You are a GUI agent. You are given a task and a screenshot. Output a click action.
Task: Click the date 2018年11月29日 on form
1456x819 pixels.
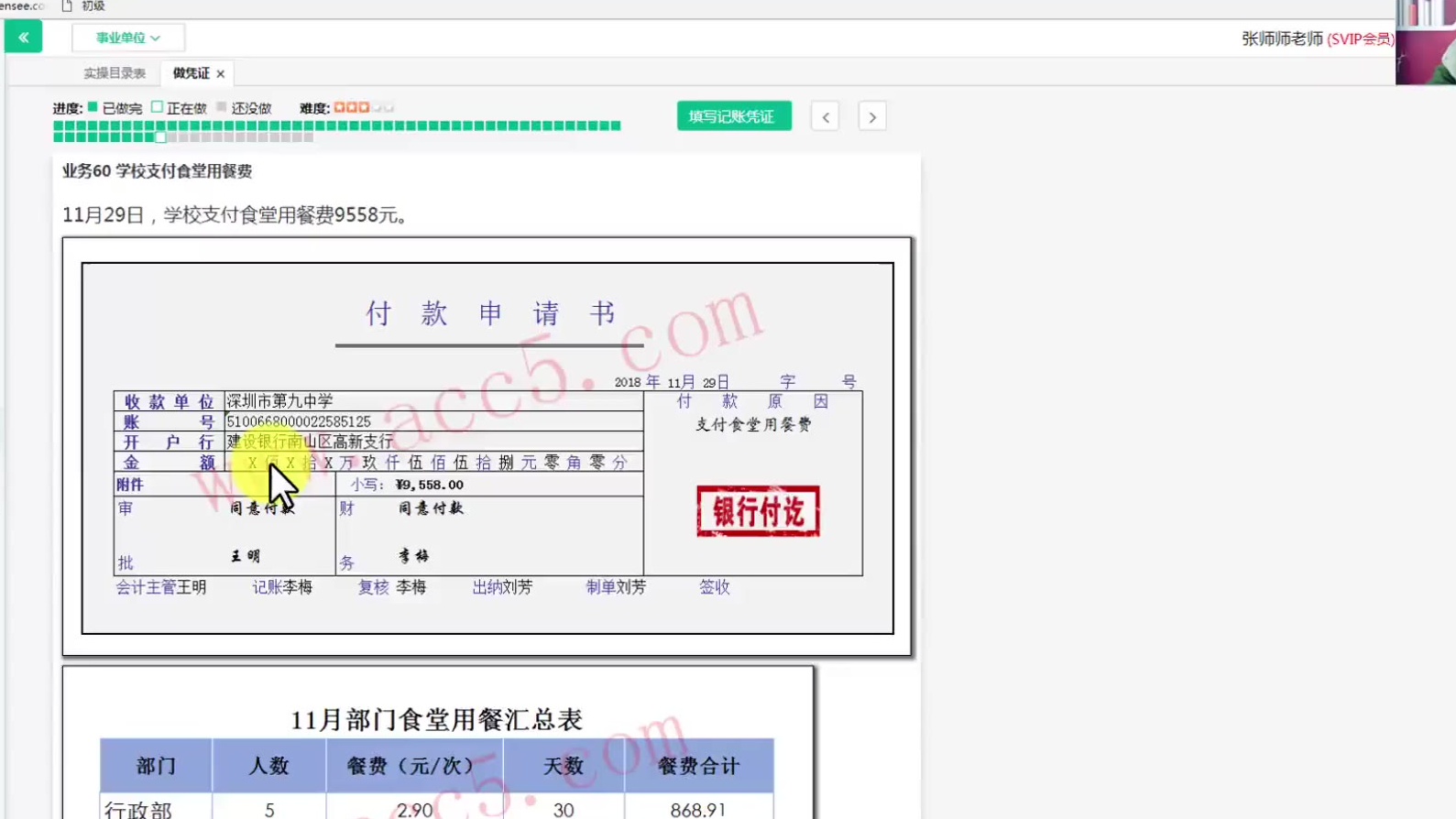tap(672, 382)
